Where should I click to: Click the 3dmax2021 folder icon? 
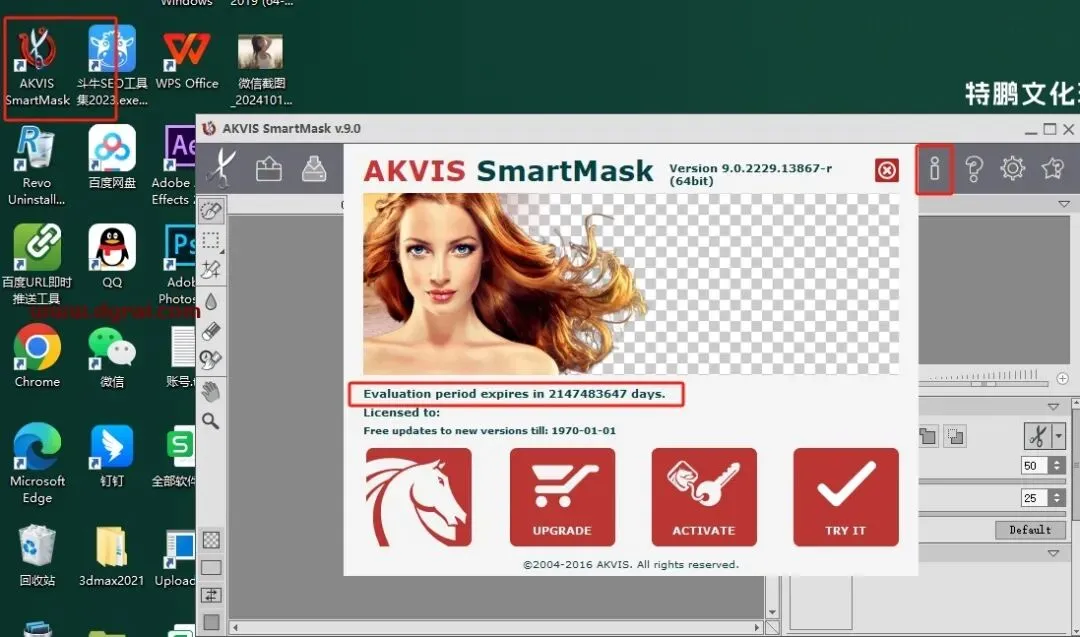pos(112,556)
